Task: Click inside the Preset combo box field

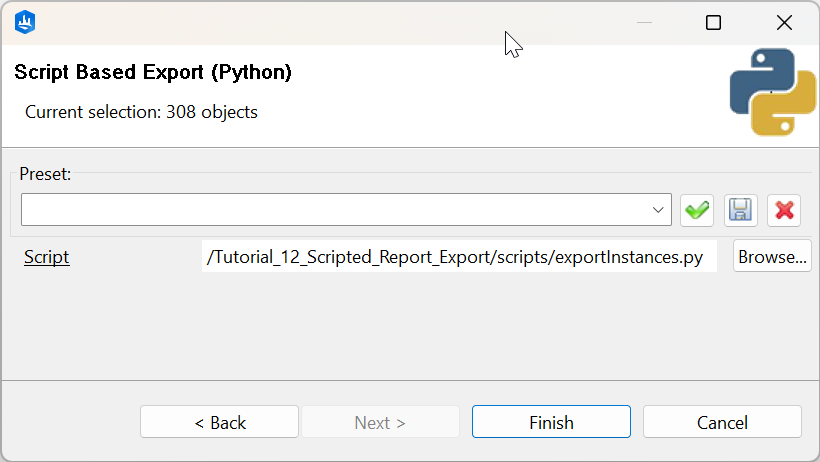Action: [x=335, y=210]
